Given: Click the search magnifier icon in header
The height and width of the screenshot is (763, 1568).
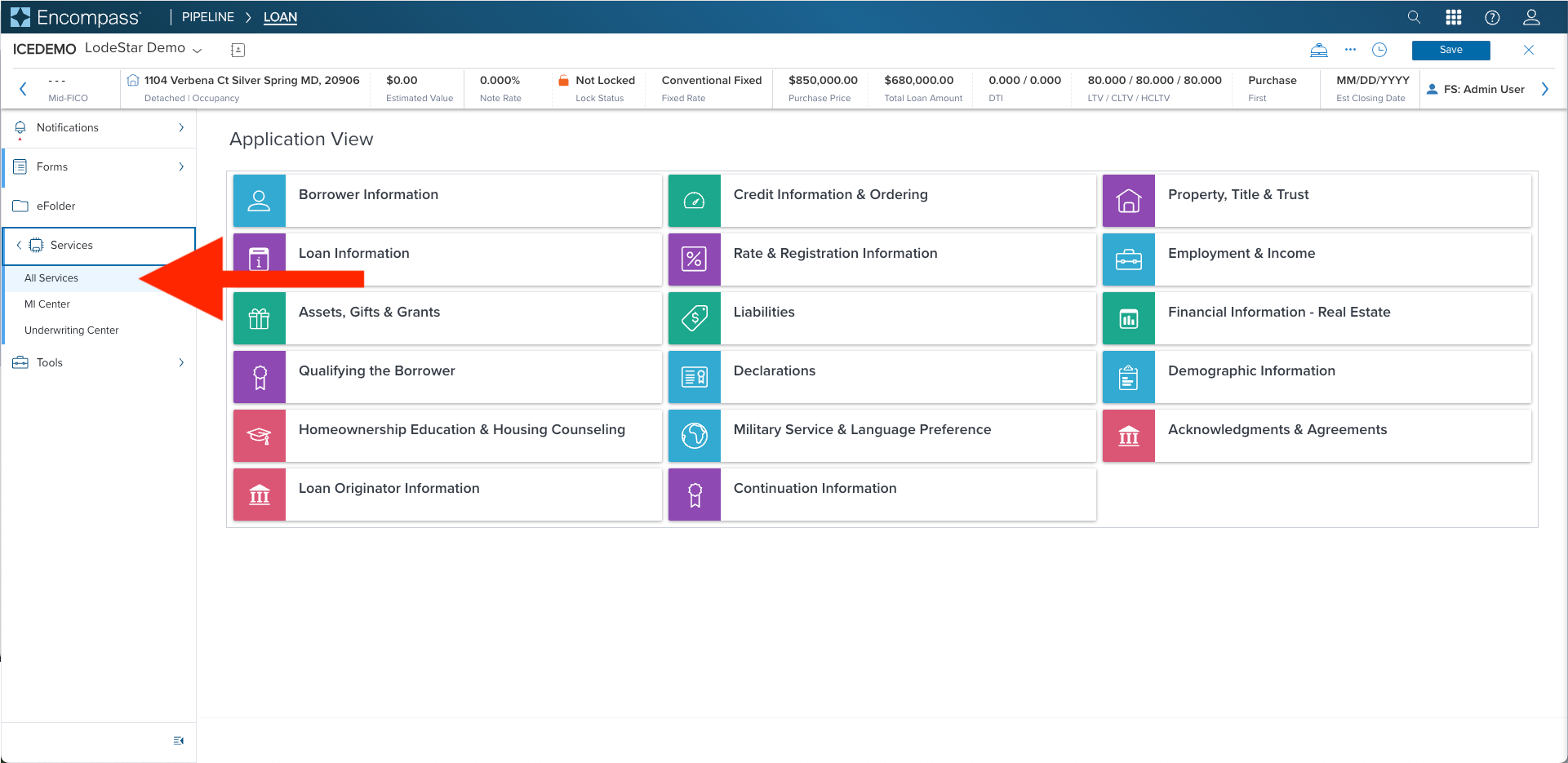Looking at the screenshot, I should (1414, 17).
